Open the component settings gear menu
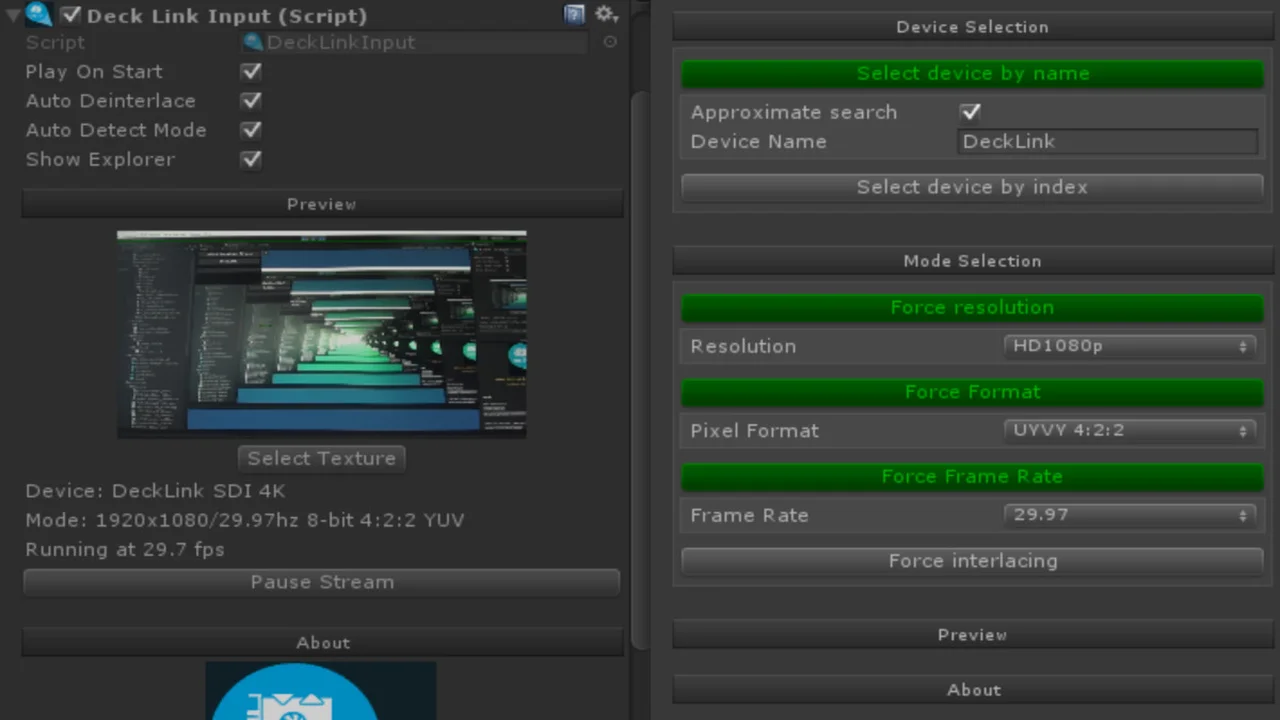Image resolution: width=1280 pixels, height=720 pixels. coord(605,14)
